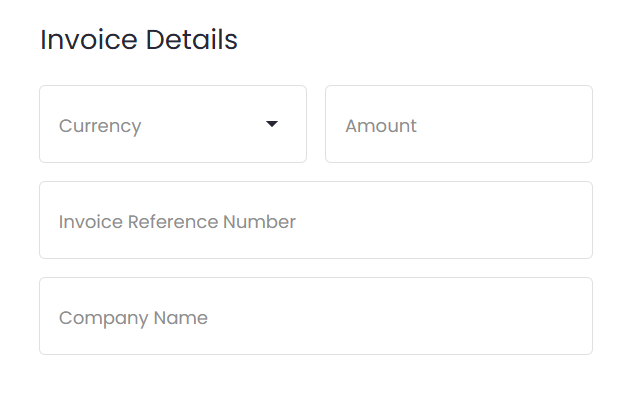632x400 pixels.
Task: Click inside the Amount entry field
Action: tap(458, 124)
